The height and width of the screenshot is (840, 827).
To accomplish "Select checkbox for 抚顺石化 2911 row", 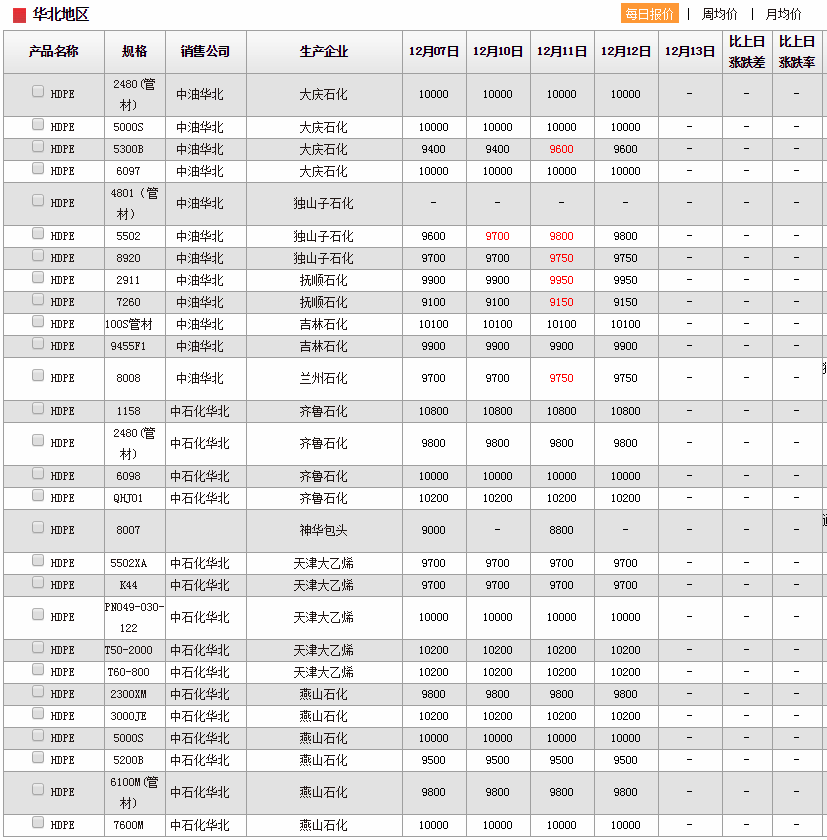I will (37, 277).
